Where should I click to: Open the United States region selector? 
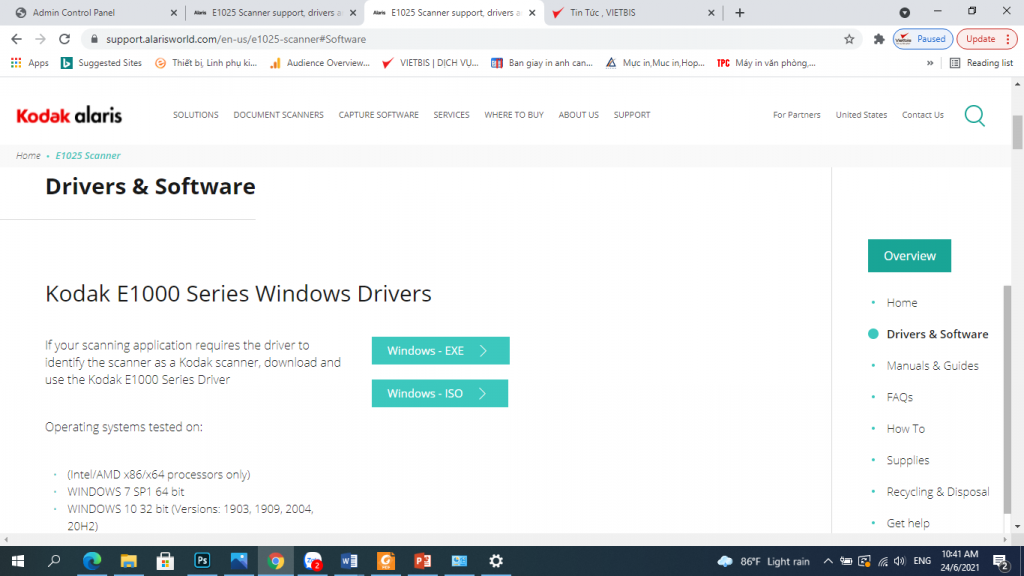(861, 115)
